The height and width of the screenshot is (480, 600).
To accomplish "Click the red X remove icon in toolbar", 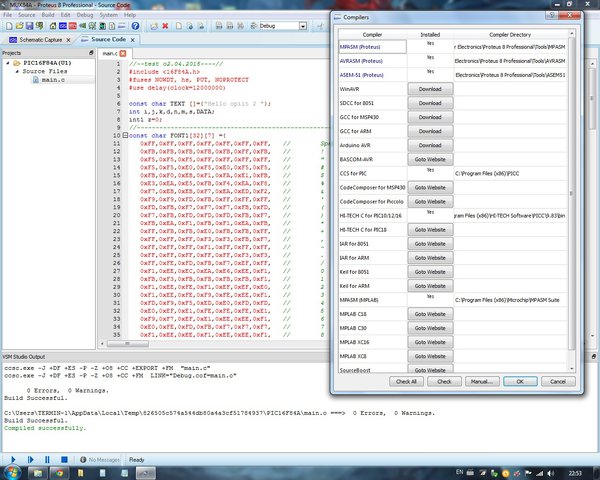I will (165, 26).
